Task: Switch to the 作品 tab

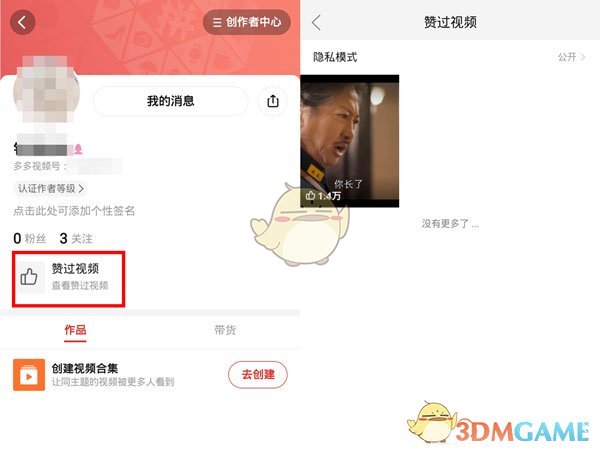Action: click(75, 330)
